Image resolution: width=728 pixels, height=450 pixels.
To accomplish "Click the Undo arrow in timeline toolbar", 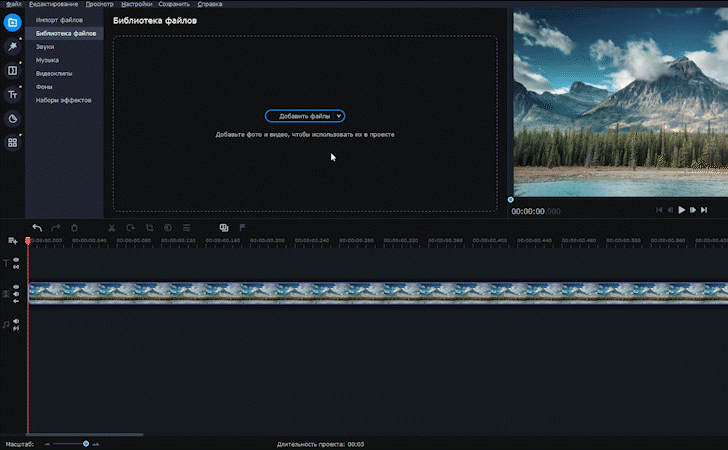I will [37, 228].
